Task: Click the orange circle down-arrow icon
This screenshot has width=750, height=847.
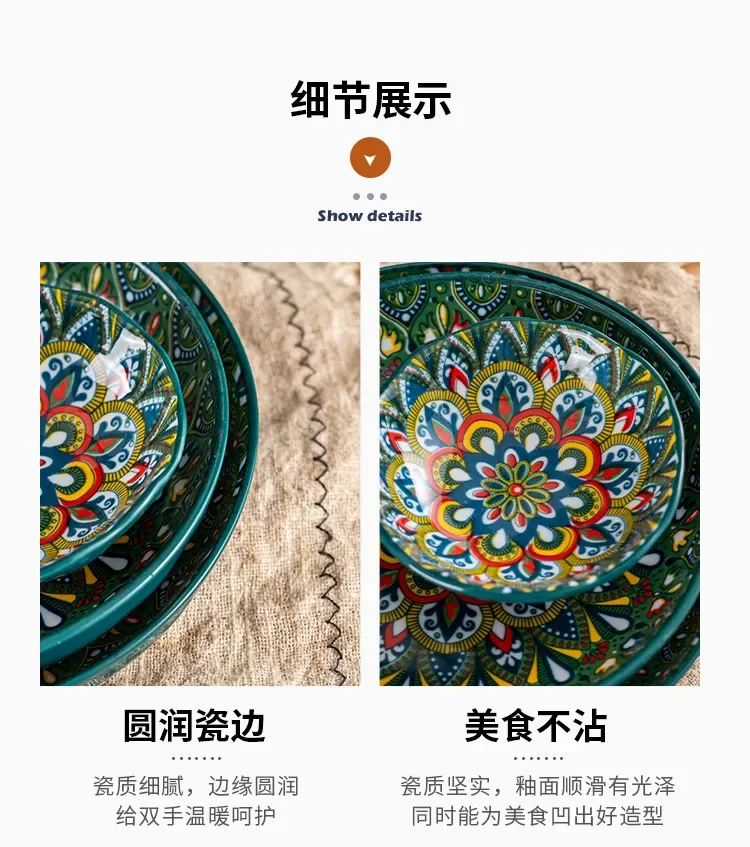Action: coord(370,158)
